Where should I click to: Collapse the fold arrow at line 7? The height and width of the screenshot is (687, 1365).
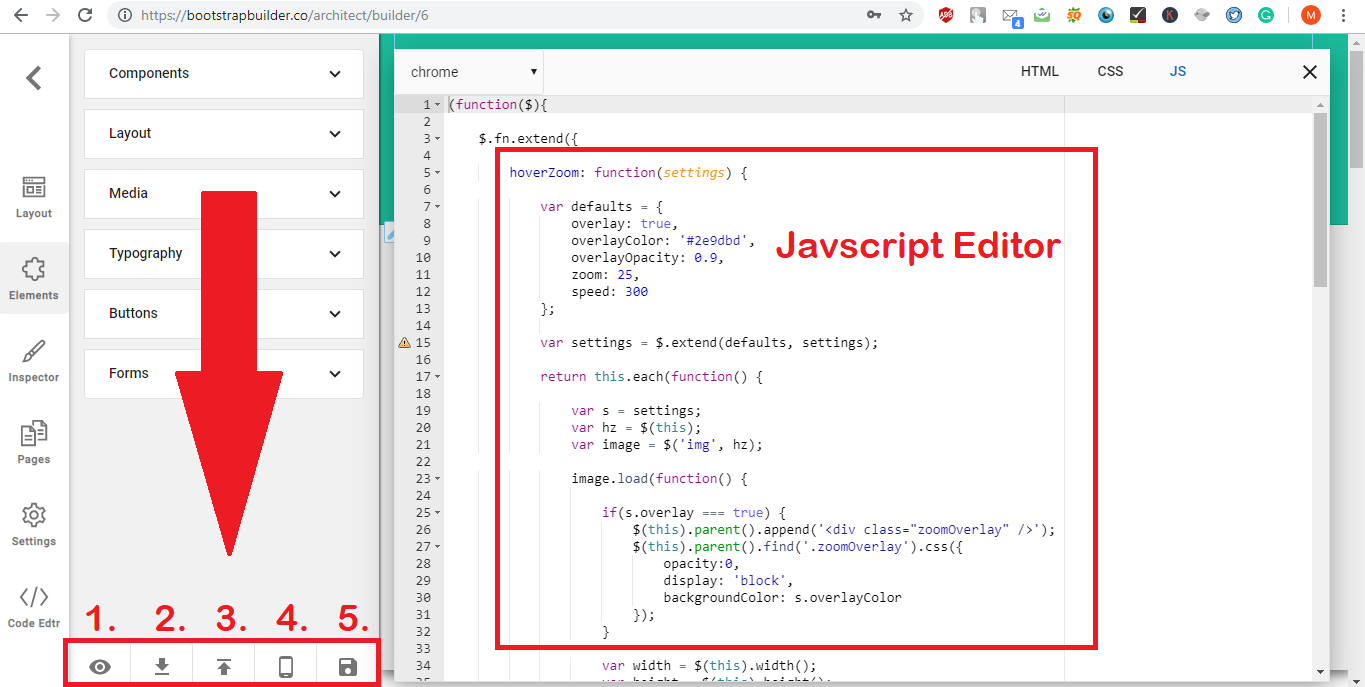click(x=438, y=206)
